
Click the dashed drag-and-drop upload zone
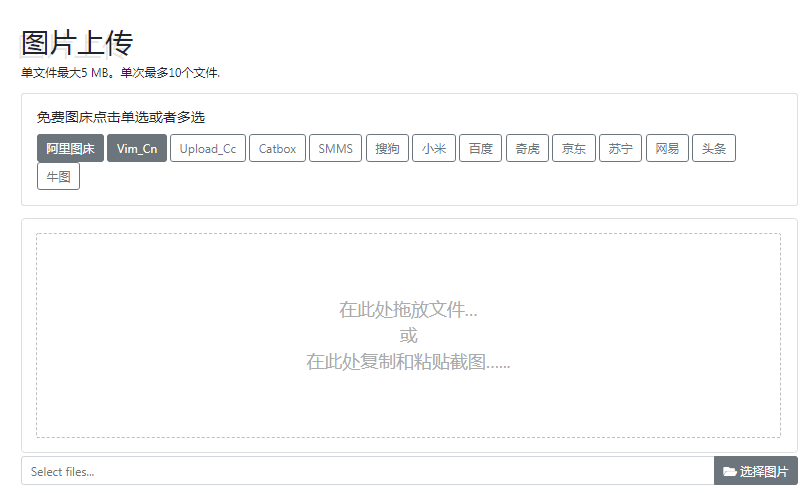point(408,400)
